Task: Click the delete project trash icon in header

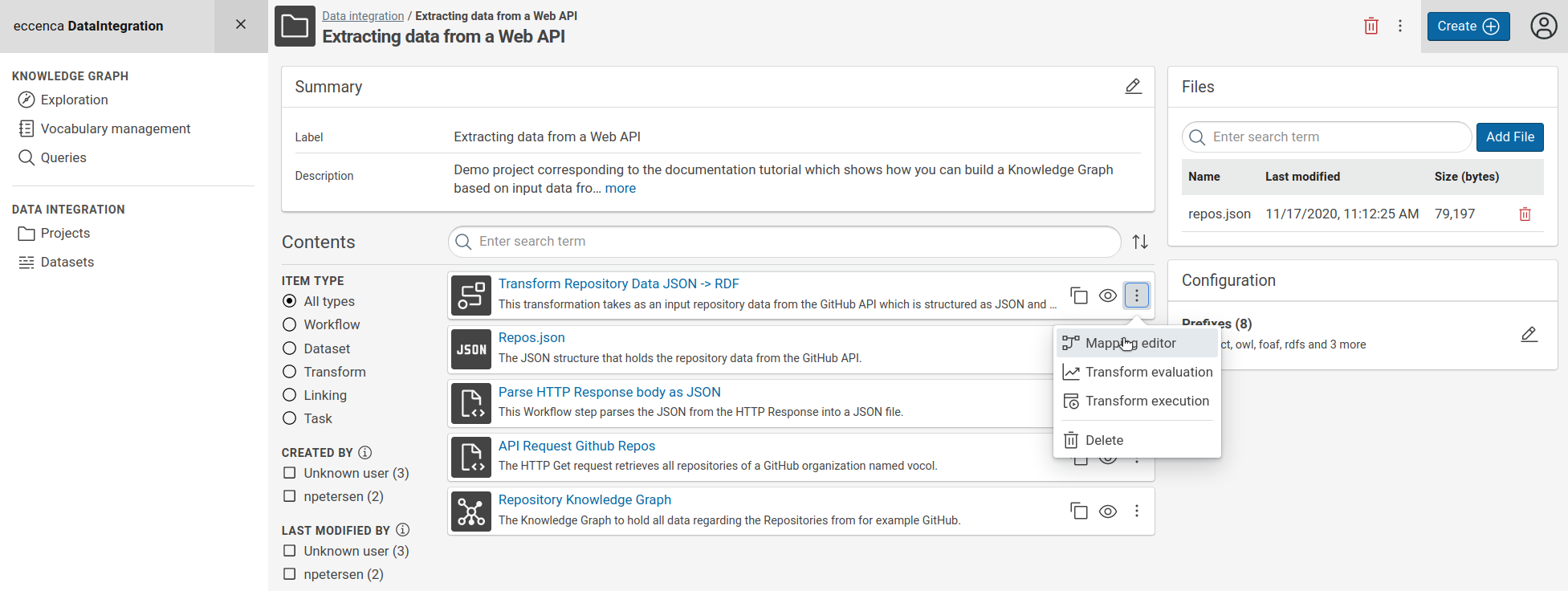Action: coord(1370,26)
